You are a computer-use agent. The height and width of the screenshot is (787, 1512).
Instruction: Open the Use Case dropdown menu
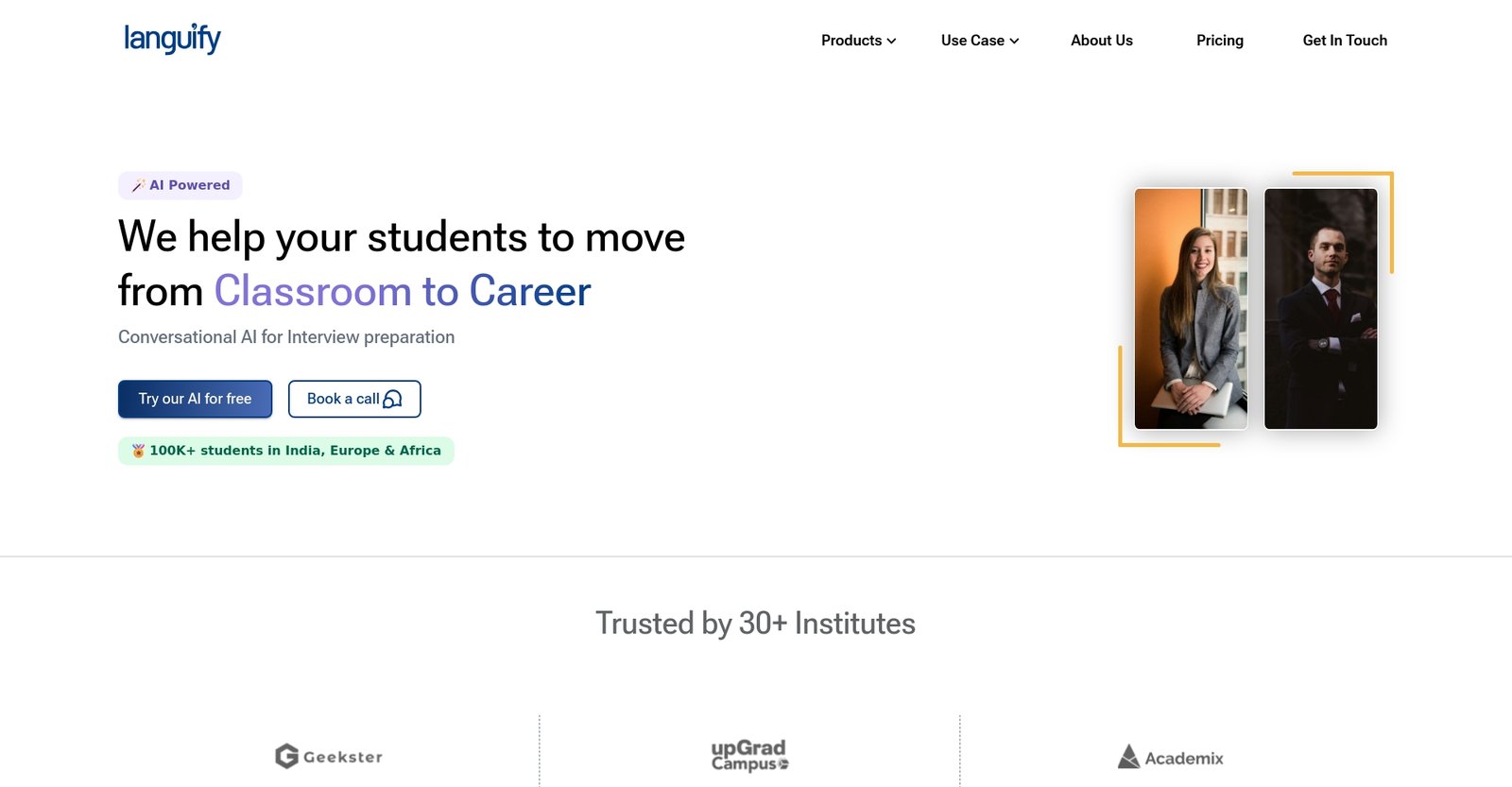coord(972,41)
